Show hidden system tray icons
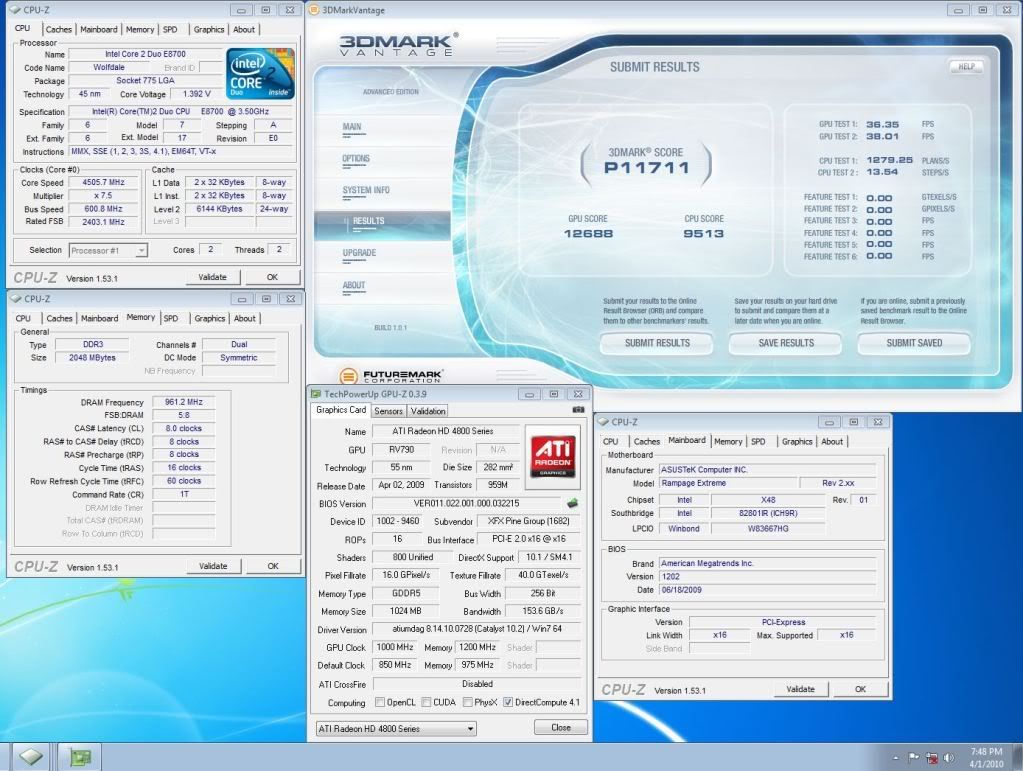This screenshot has height=771, width=1023. click(896, 758)
